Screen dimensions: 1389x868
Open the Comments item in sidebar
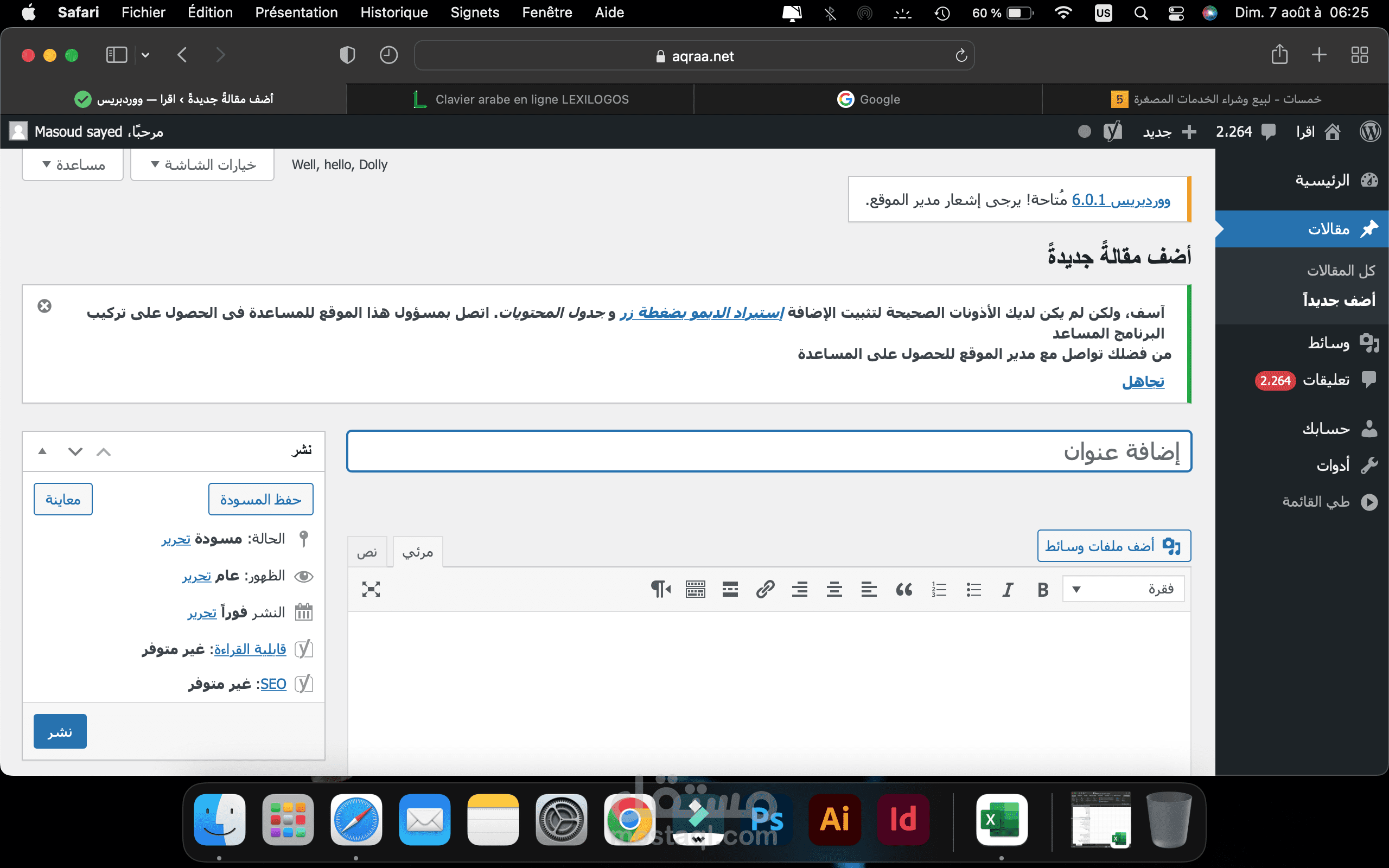pyautogui.click(x=1326, y=380)
